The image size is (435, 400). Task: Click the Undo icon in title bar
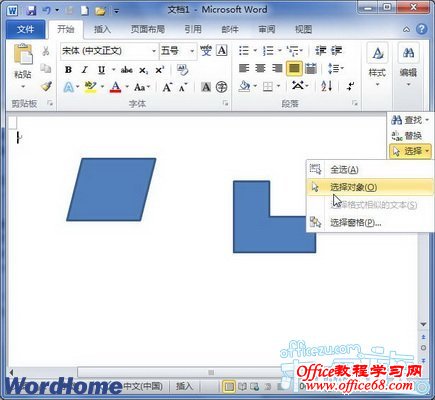click(46, 10)
